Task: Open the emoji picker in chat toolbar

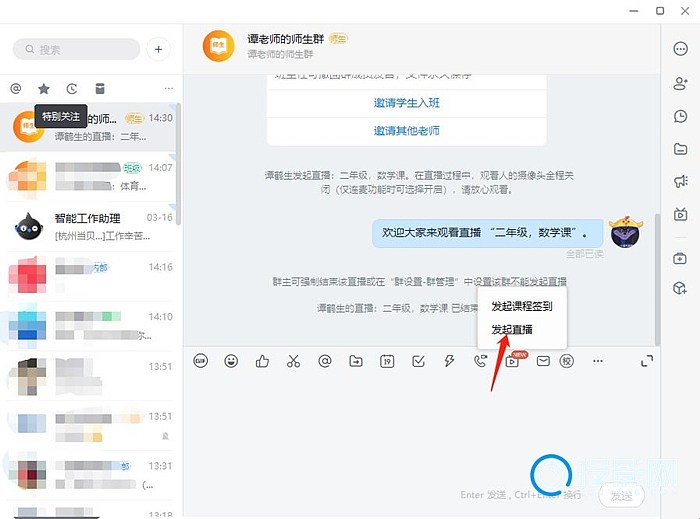Action: click(231, 361)
